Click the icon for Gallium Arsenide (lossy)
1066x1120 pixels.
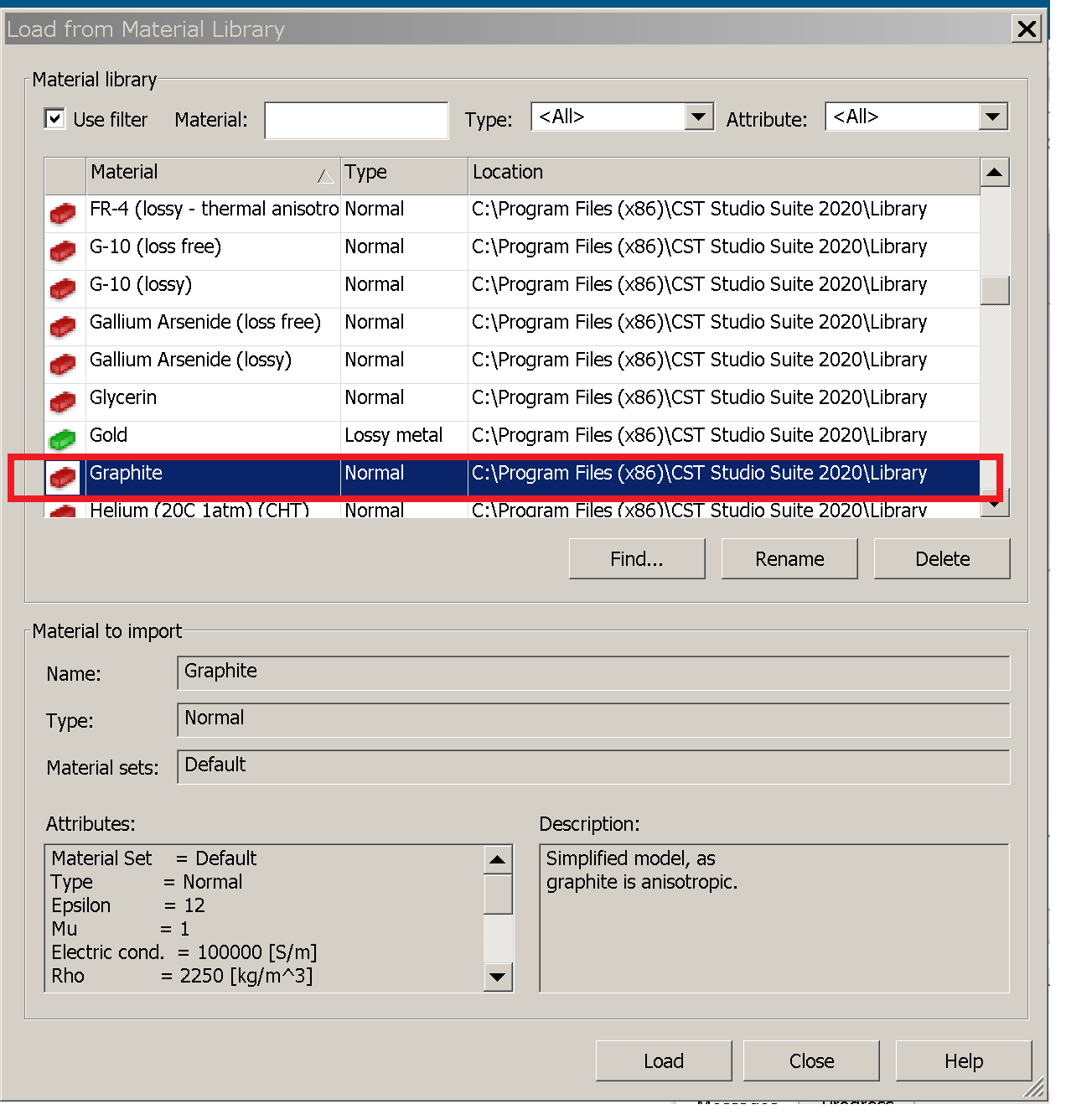(63, 364)
